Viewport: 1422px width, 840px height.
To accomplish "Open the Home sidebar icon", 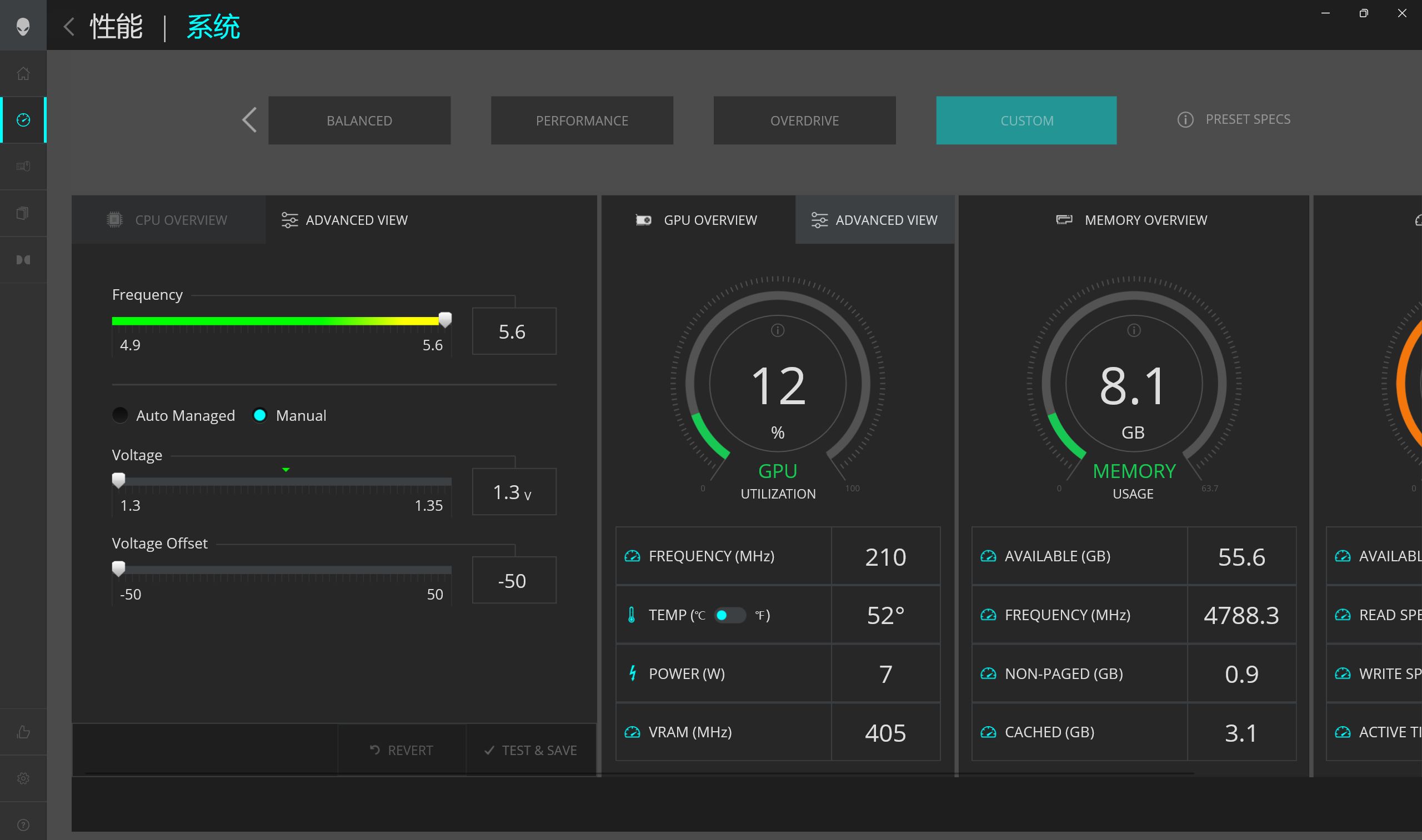I will click(x=23, y=74).
